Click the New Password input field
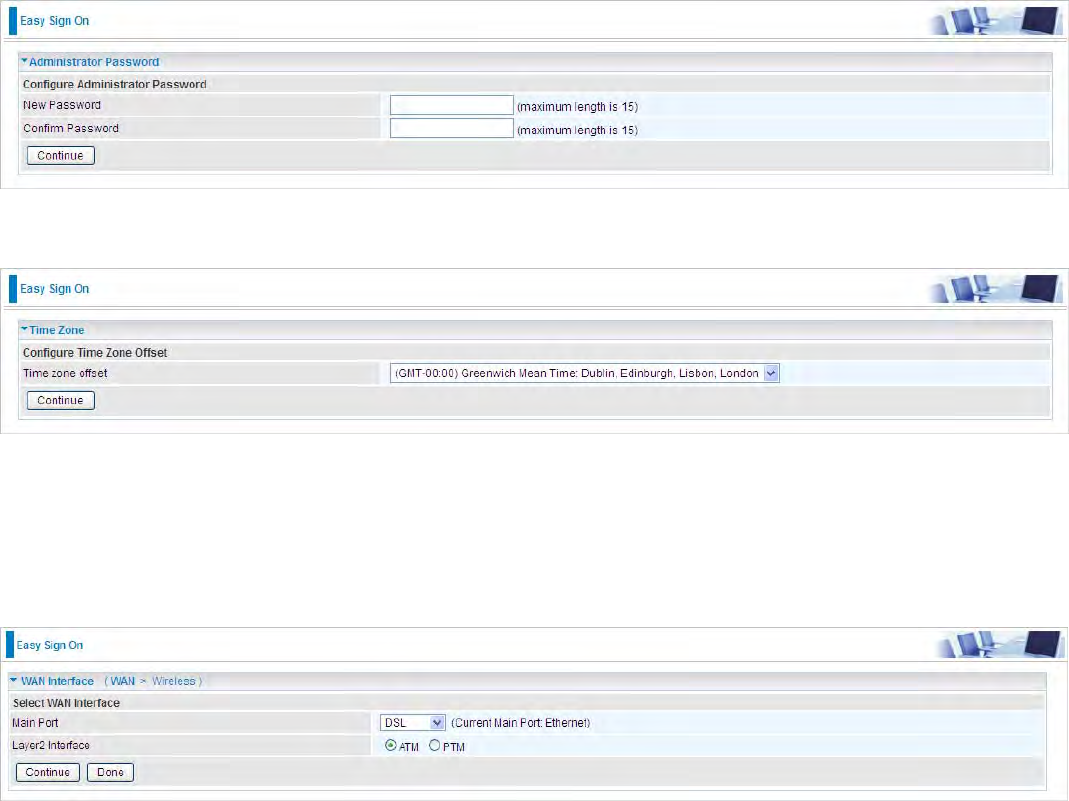The height and width of the screenshot is (801, 1069). (451, 105)
